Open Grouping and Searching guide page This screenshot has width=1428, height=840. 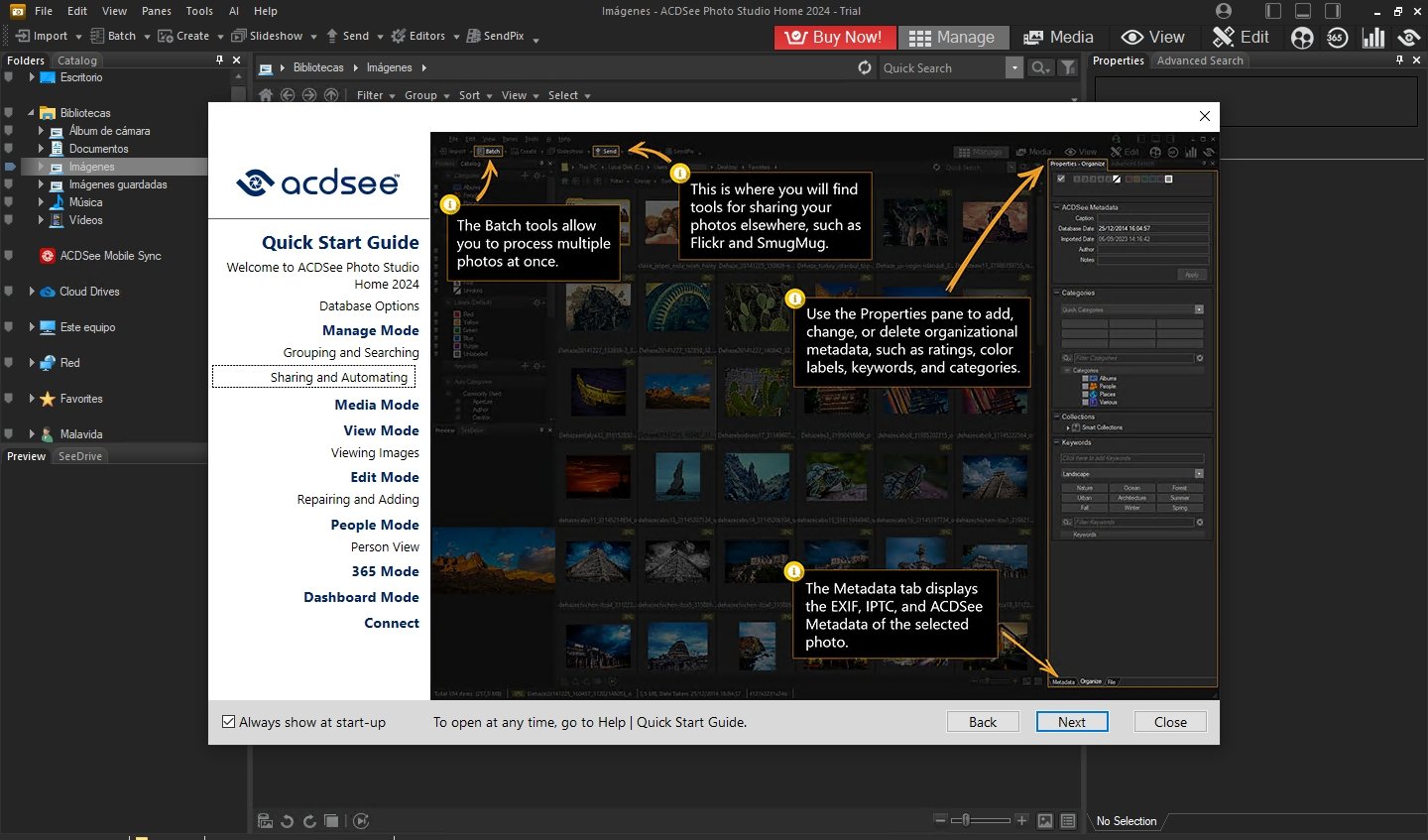click(351, 352)
